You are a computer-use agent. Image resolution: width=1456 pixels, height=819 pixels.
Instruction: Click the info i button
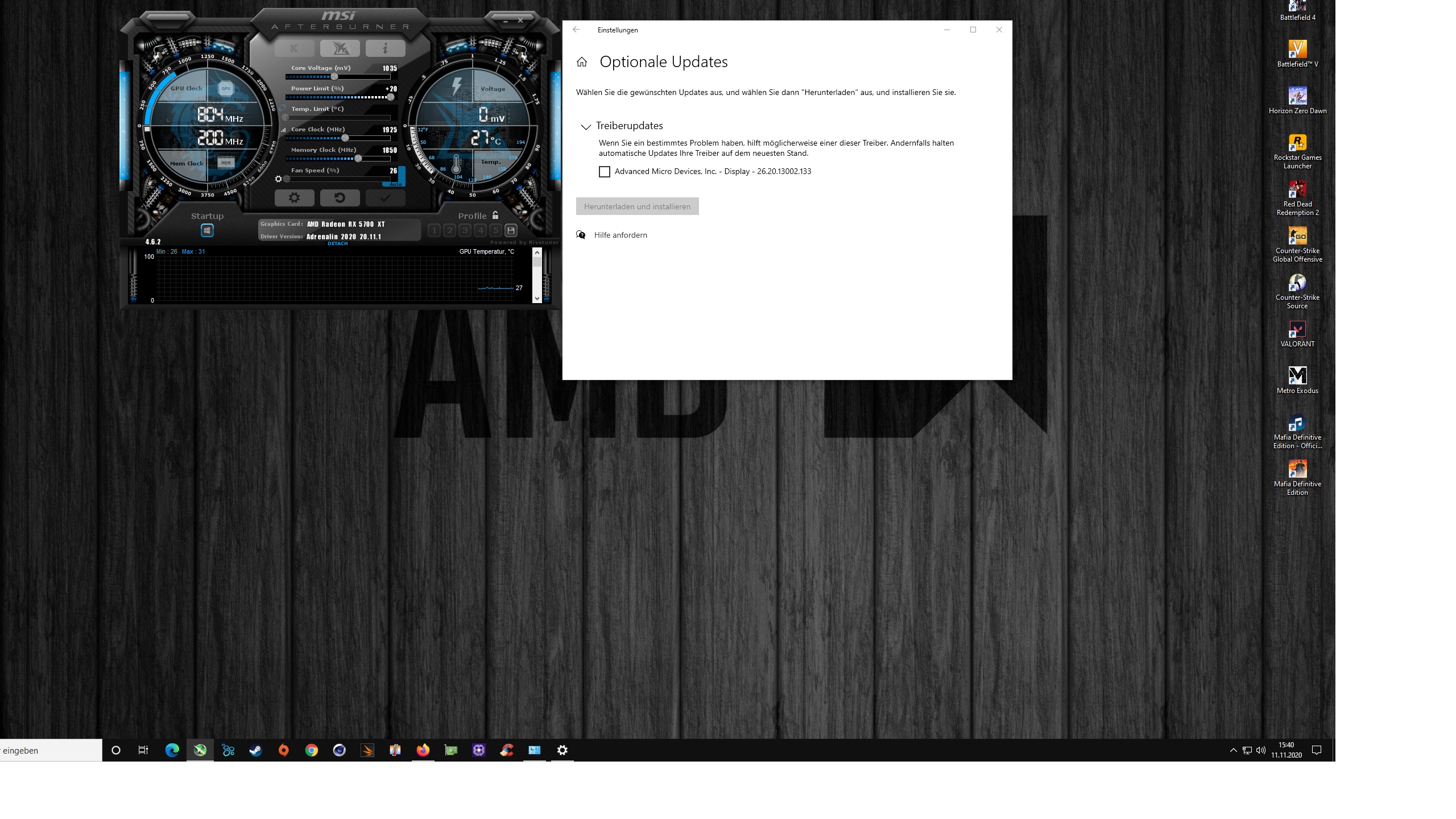click(385, 49)
